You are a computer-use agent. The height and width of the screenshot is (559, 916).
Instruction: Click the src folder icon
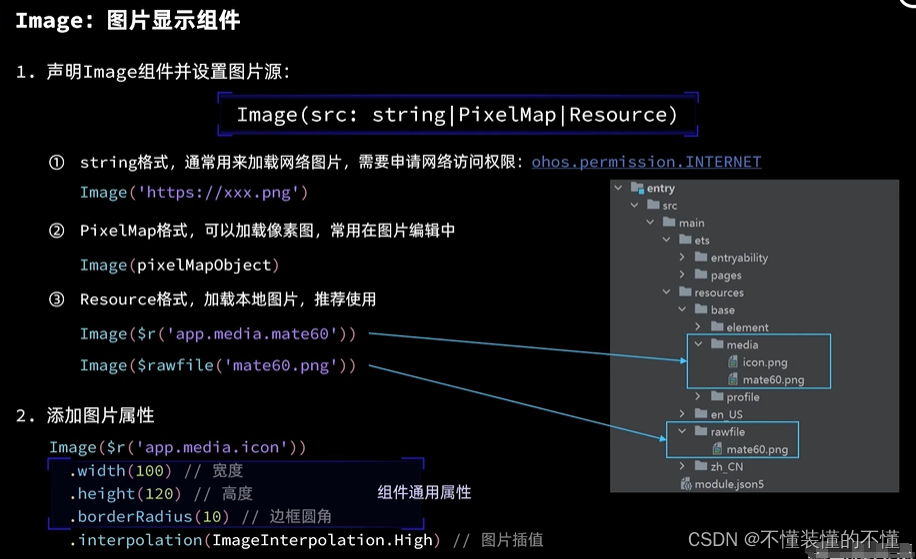(x=653, y=205)
